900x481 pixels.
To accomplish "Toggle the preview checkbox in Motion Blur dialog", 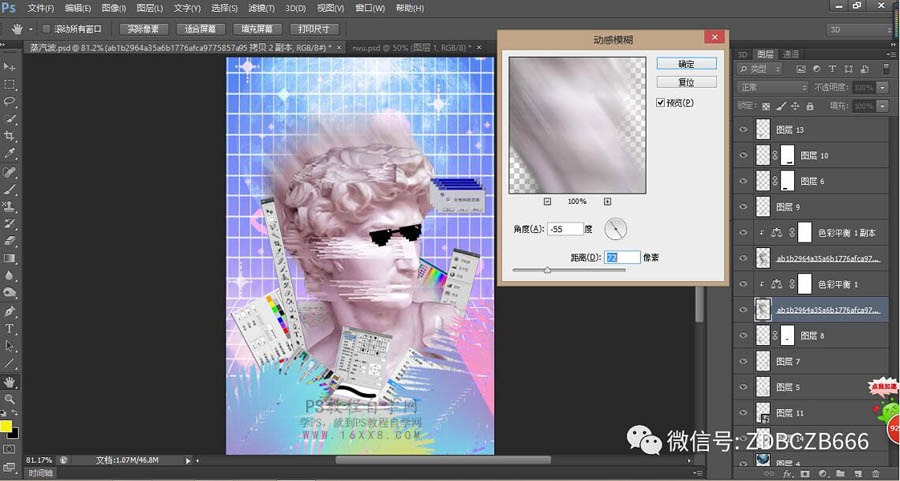I will click(x=661, y=103).
